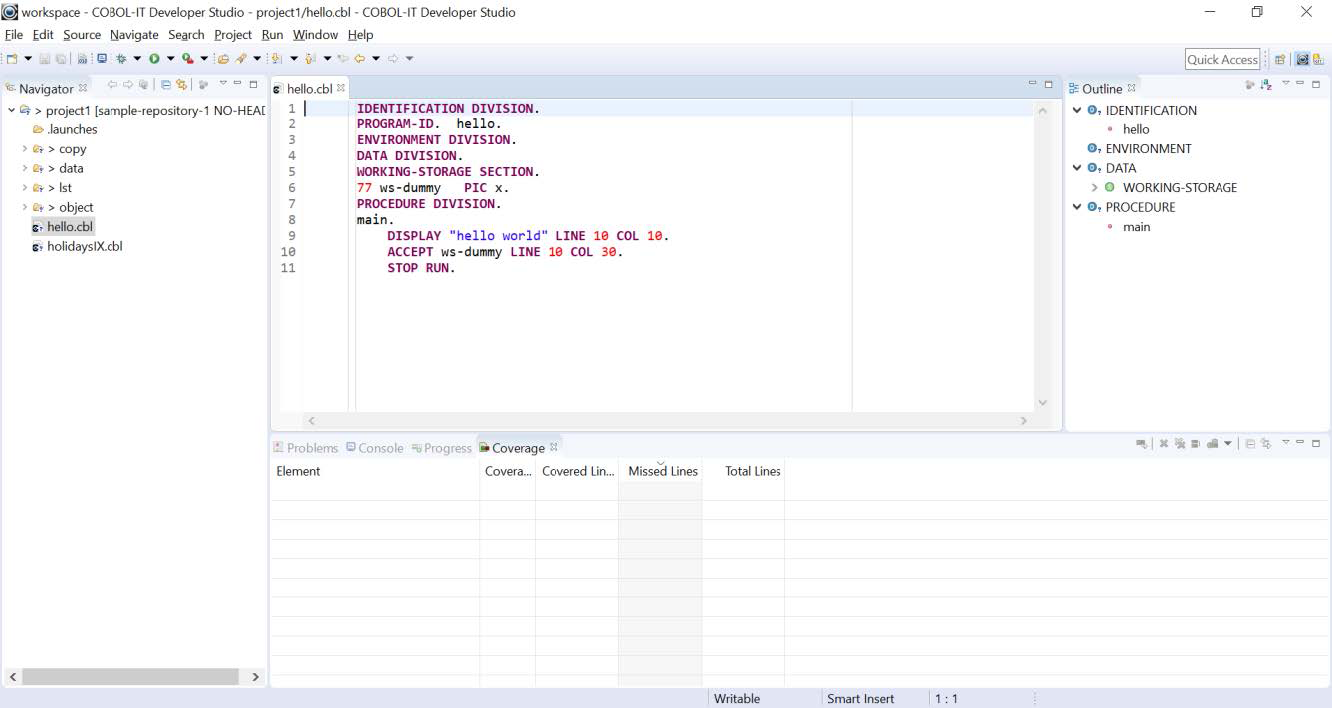Viewport: 1332px width, 708px height.
Task: Expand the WORKING-STORAGE outline node
Action: click(x=1094, y=187)
